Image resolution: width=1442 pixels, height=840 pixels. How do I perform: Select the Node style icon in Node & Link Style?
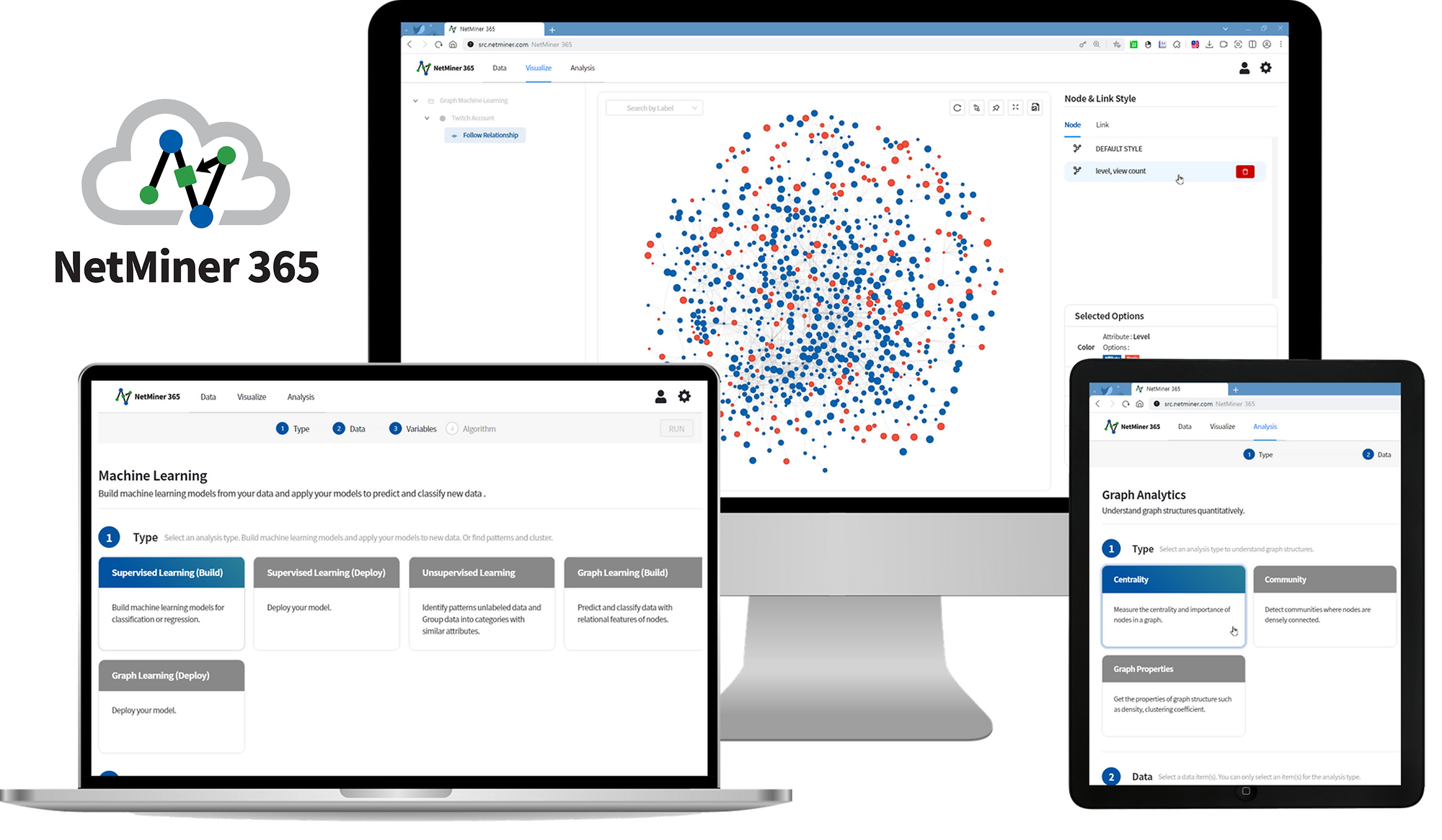pyautogui.click(x=1076, y=148)
